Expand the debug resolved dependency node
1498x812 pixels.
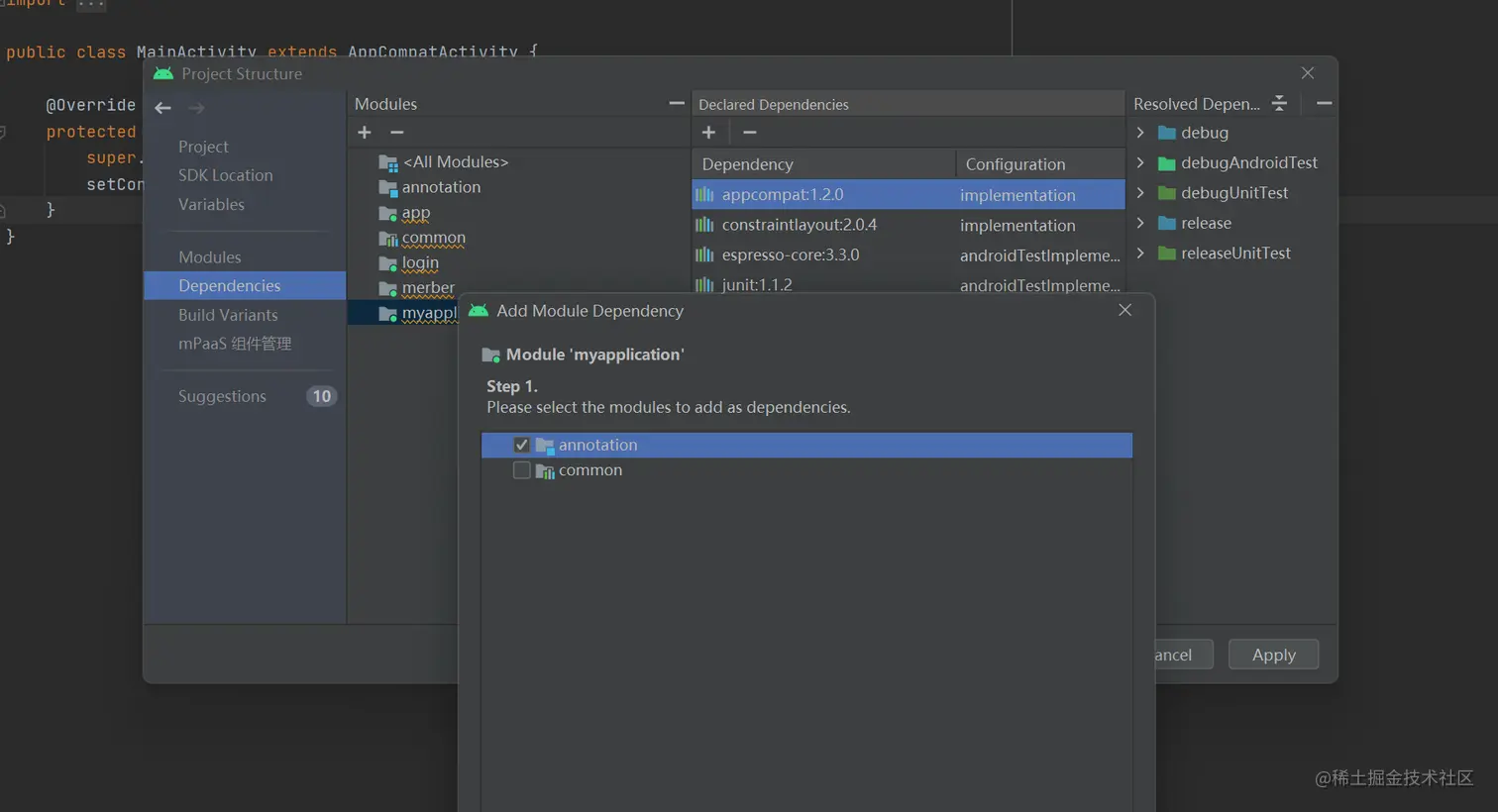(x=1140, y=133)
